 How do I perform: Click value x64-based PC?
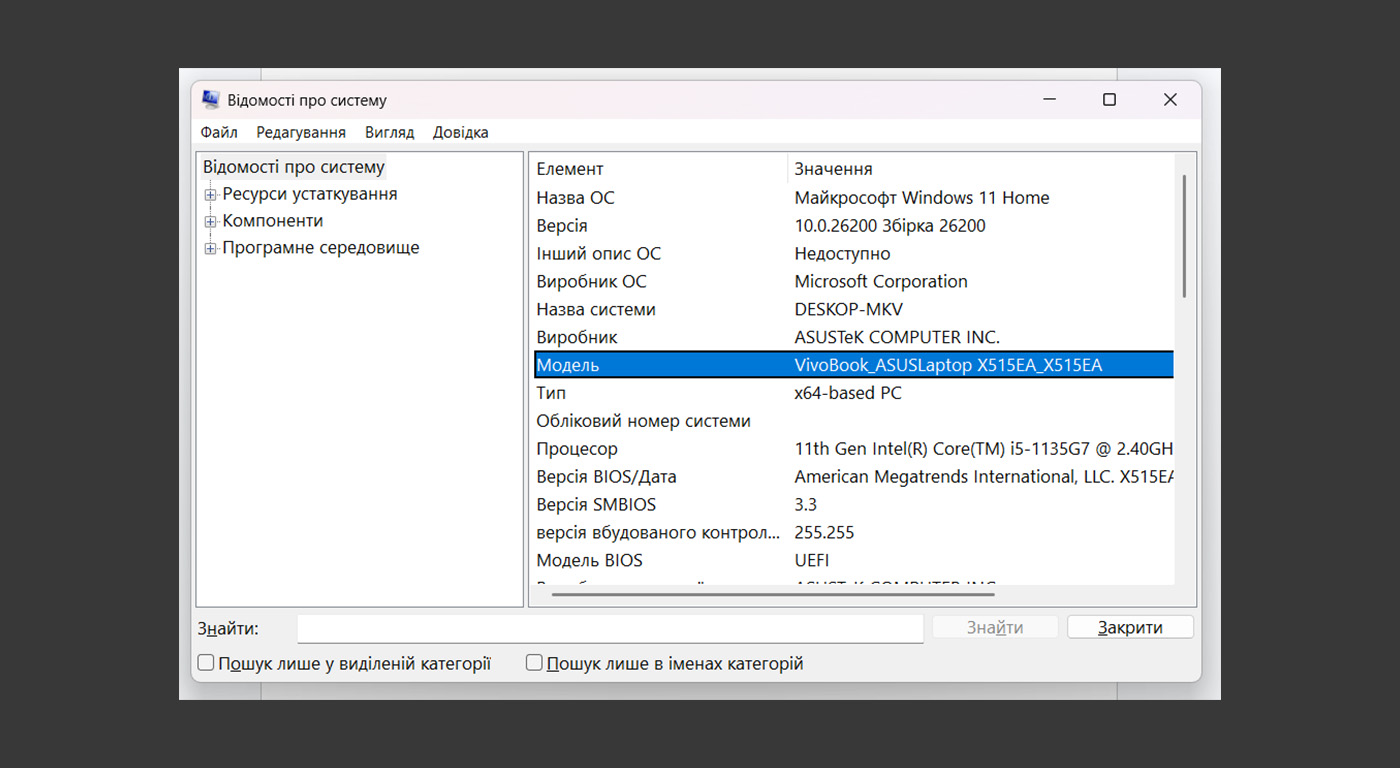tap(848, 393)
